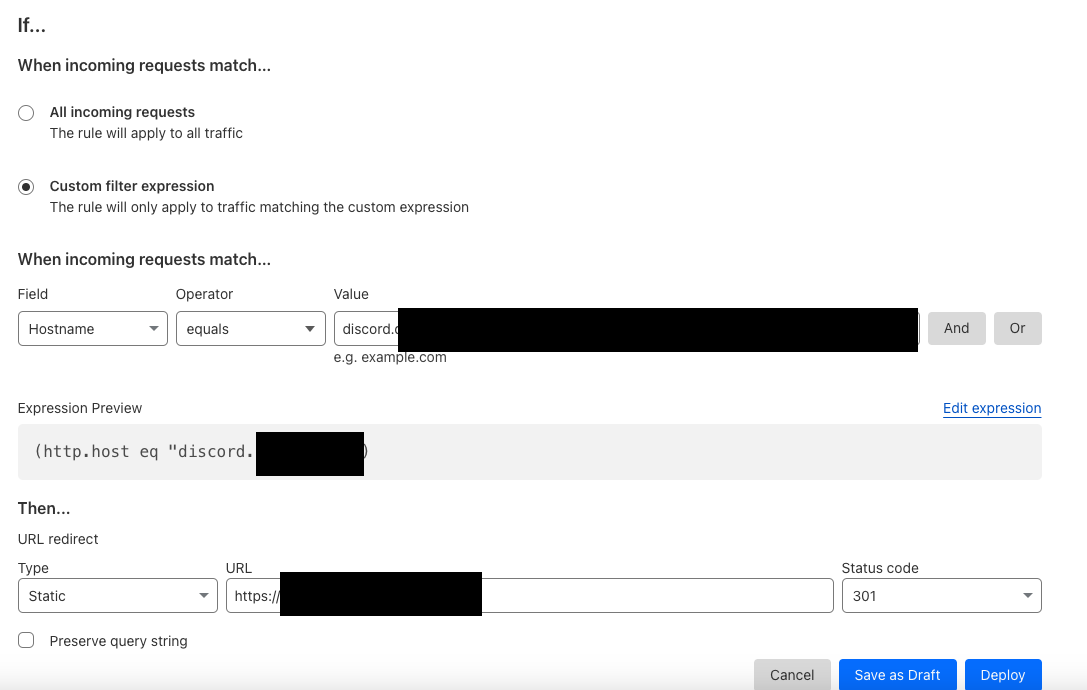Screen dimensions: 1087x690
Task: Click the 'URL redirect' label
Action: pos(58,540)
